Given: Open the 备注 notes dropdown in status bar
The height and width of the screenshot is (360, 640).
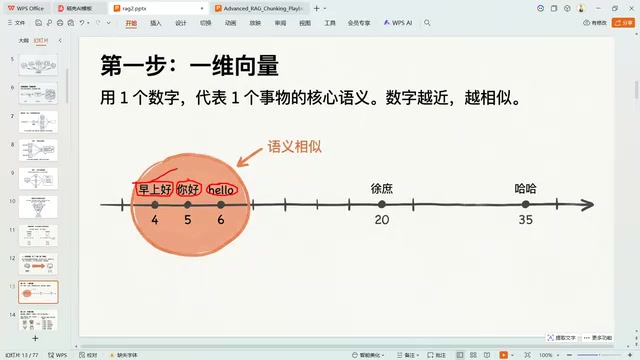Looking at the screenshot, I should (408, 355).
